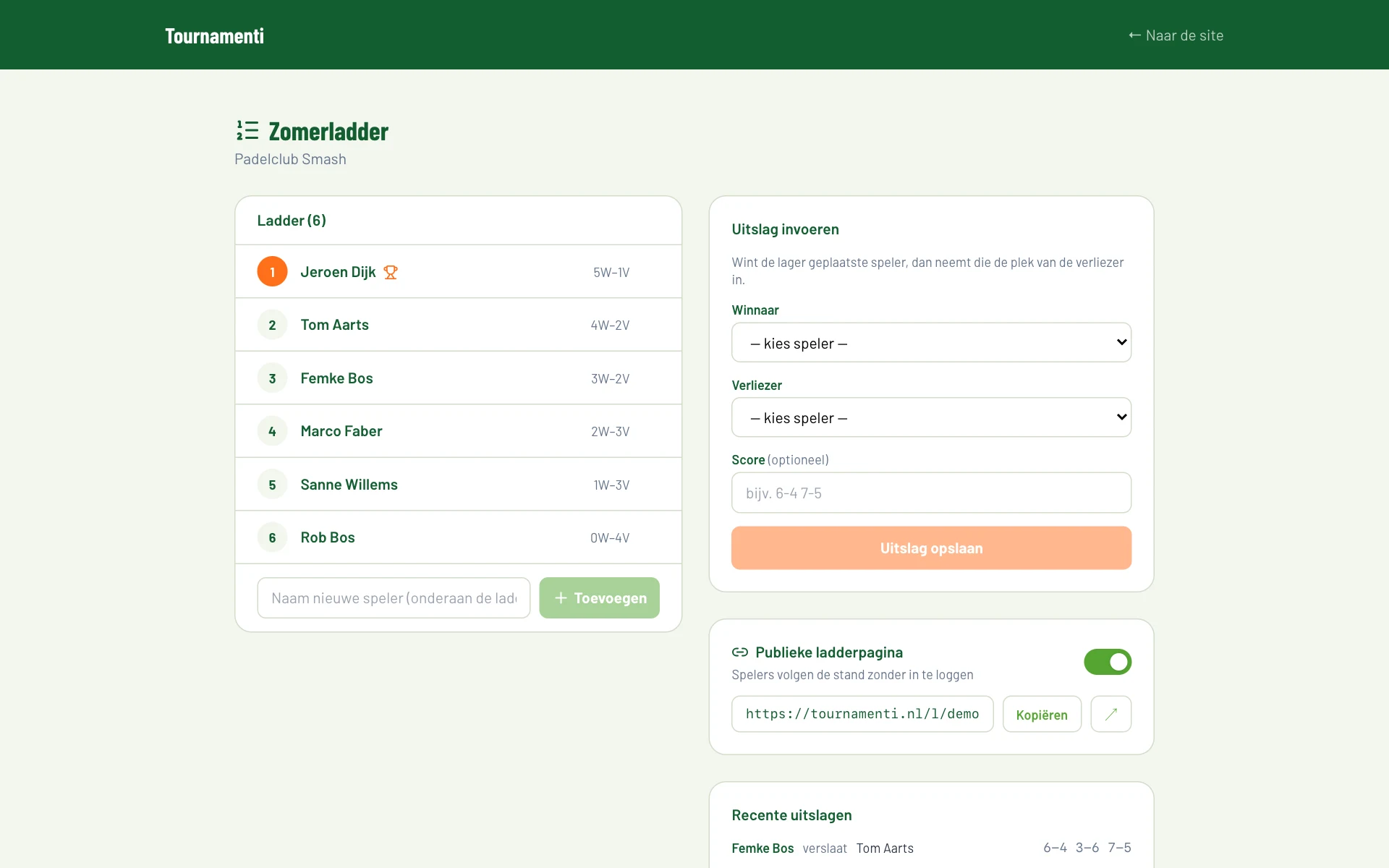Click the trophy icon next to Jeroen Dijk

tap(391, 272)
